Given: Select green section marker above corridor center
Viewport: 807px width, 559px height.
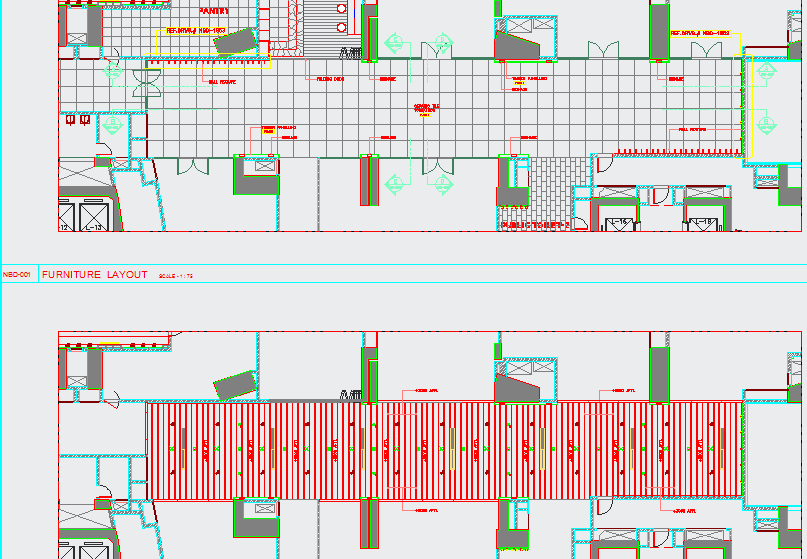Looking at the screenshot, I should (394, 43).
